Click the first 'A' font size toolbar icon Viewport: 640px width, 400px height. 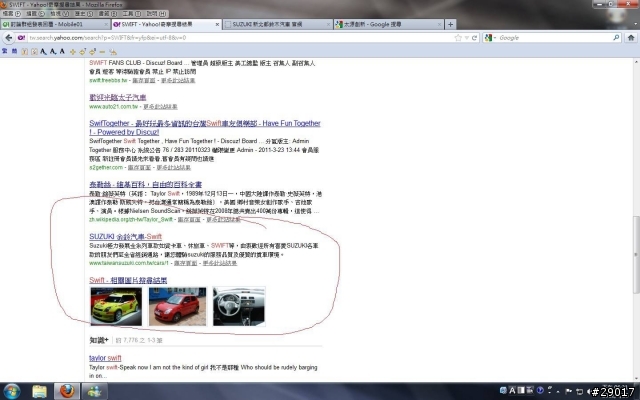click(43, 51)
